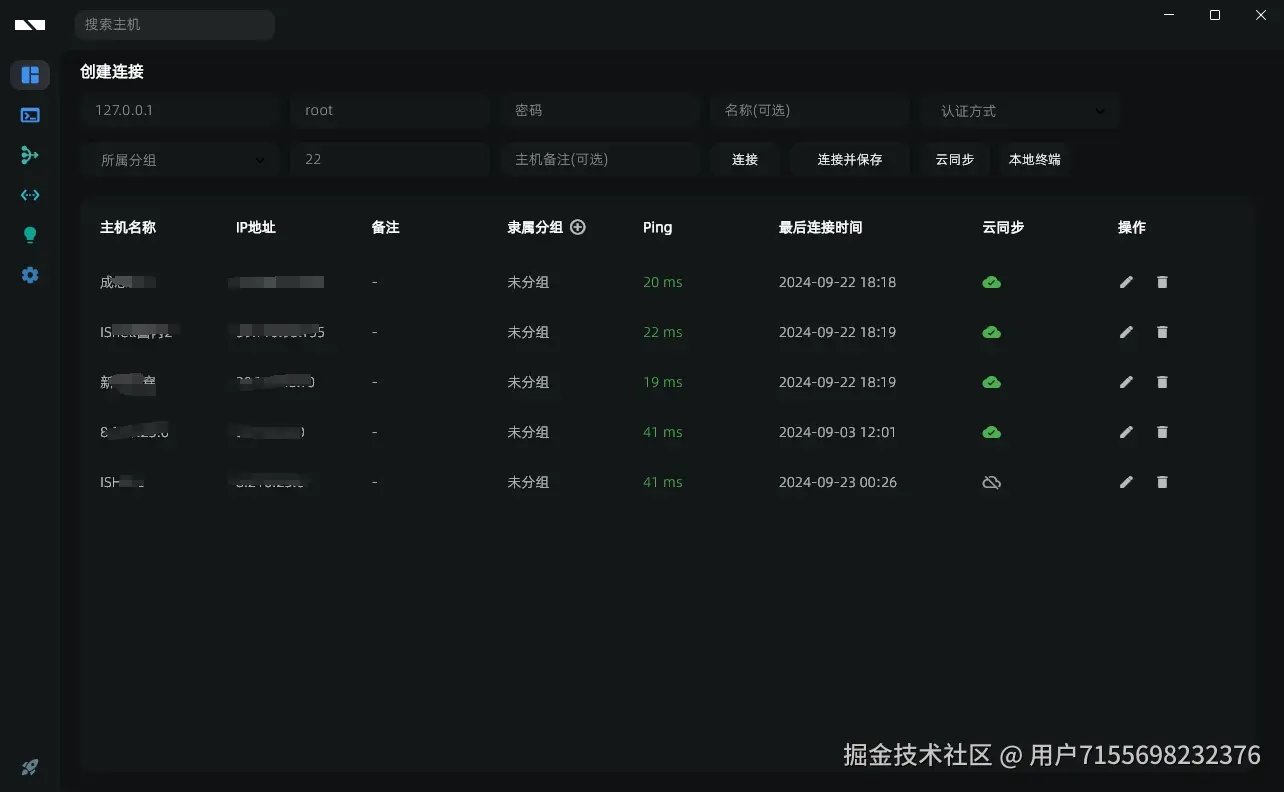The height and width of the screenshot is (792, 1284).
Task: Edit the host with 20 ms ping
Action: (x=1127, y=282)
